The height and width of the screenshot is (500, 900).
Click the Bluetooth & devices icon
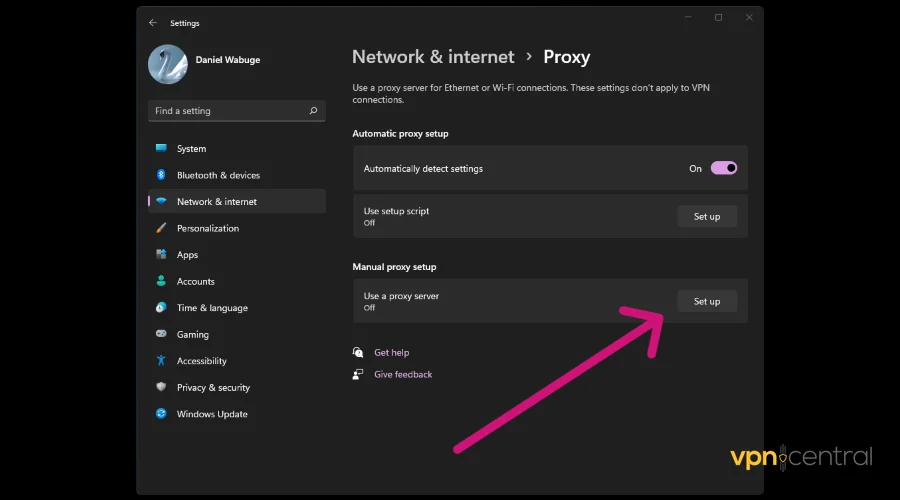pos(161,175)
